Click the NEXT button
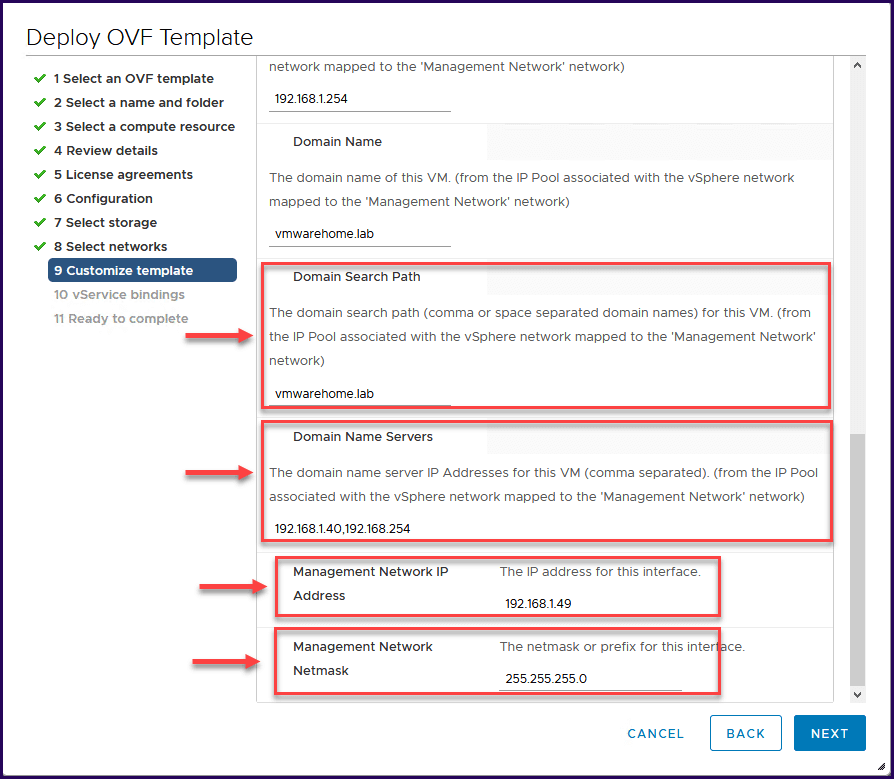The image size is (894, 779). pyautogui.click(x=830, y=733)
